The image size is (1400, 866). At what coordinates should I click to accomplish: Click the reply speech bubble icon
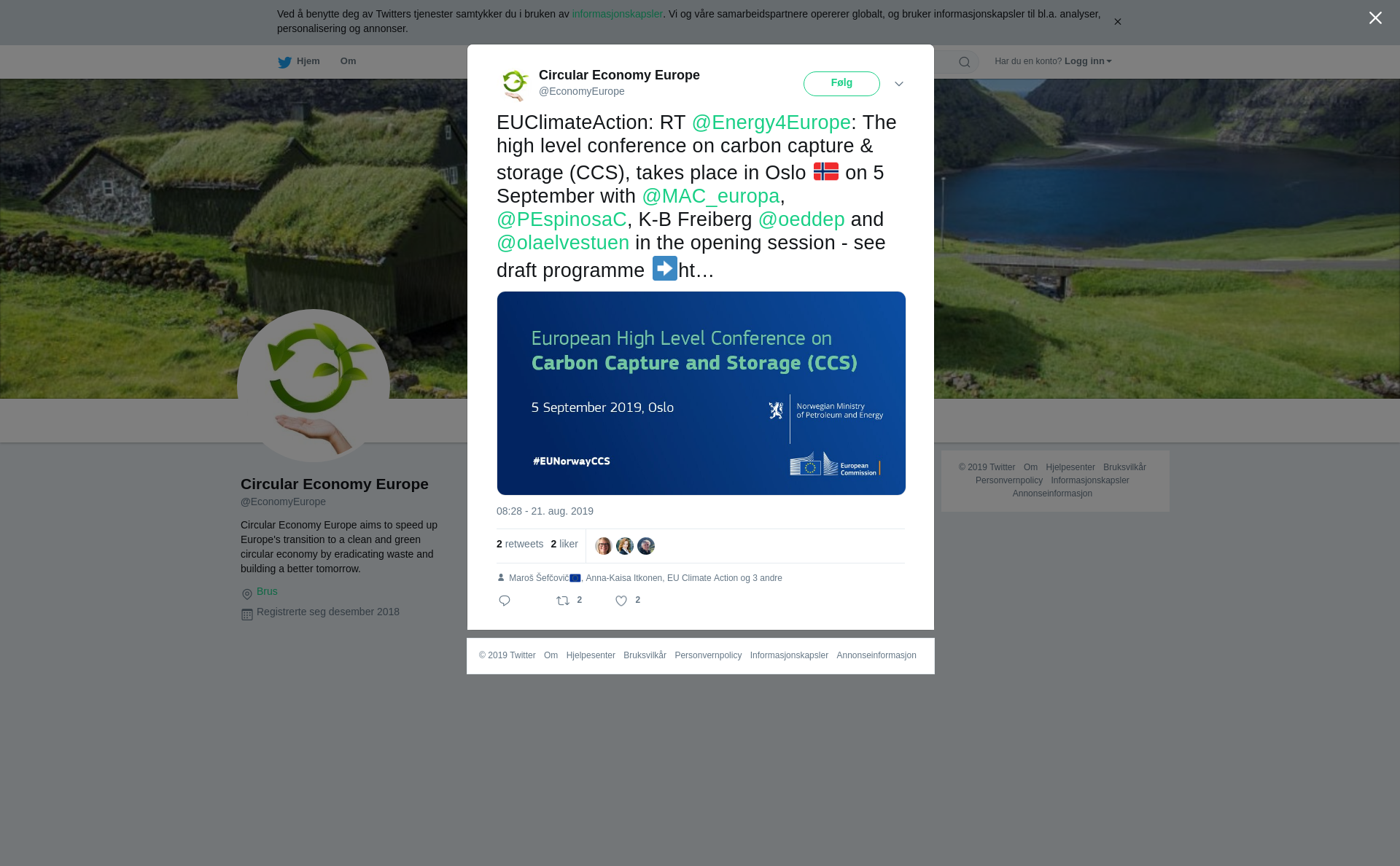(x=505, y=601)
